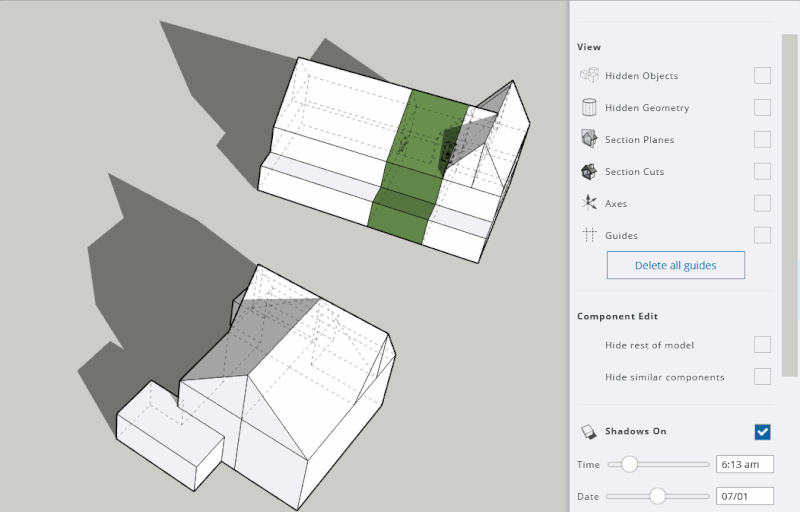Click the Component Edit heading
Viewport: 800px width, 512px height.
(617, 316)
